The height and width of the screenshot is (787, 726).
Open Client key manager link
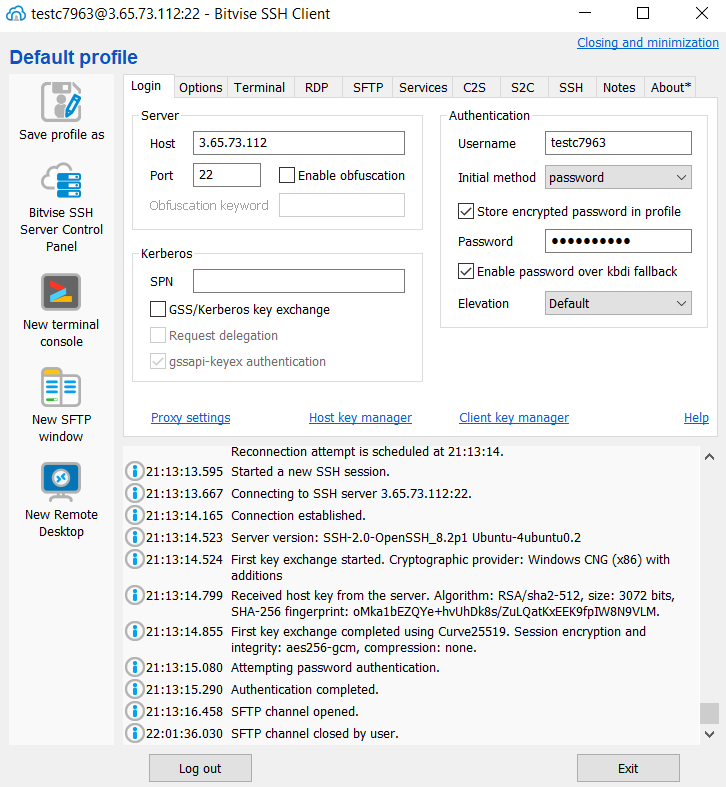[514, 418]
